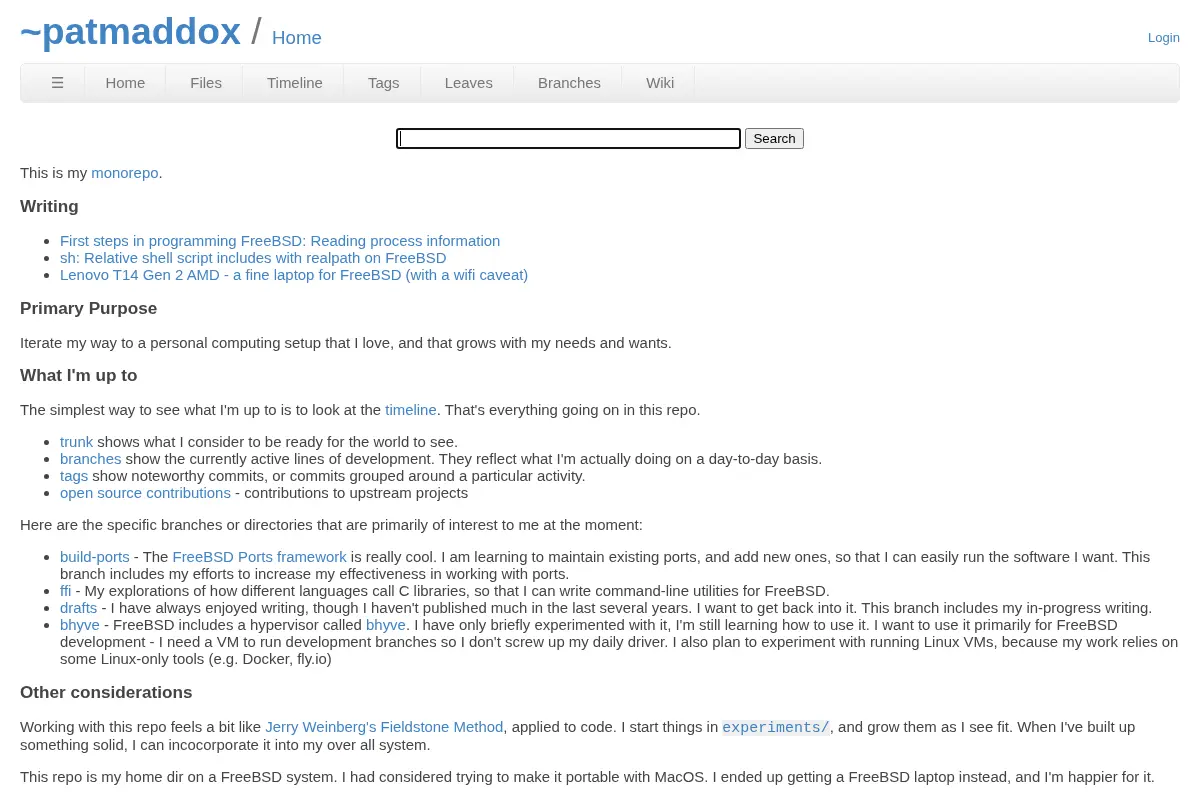Open the ~patmaddox title link
Image resolution: width=1200 pixels, height=800 pixels.
click(130, 32)
